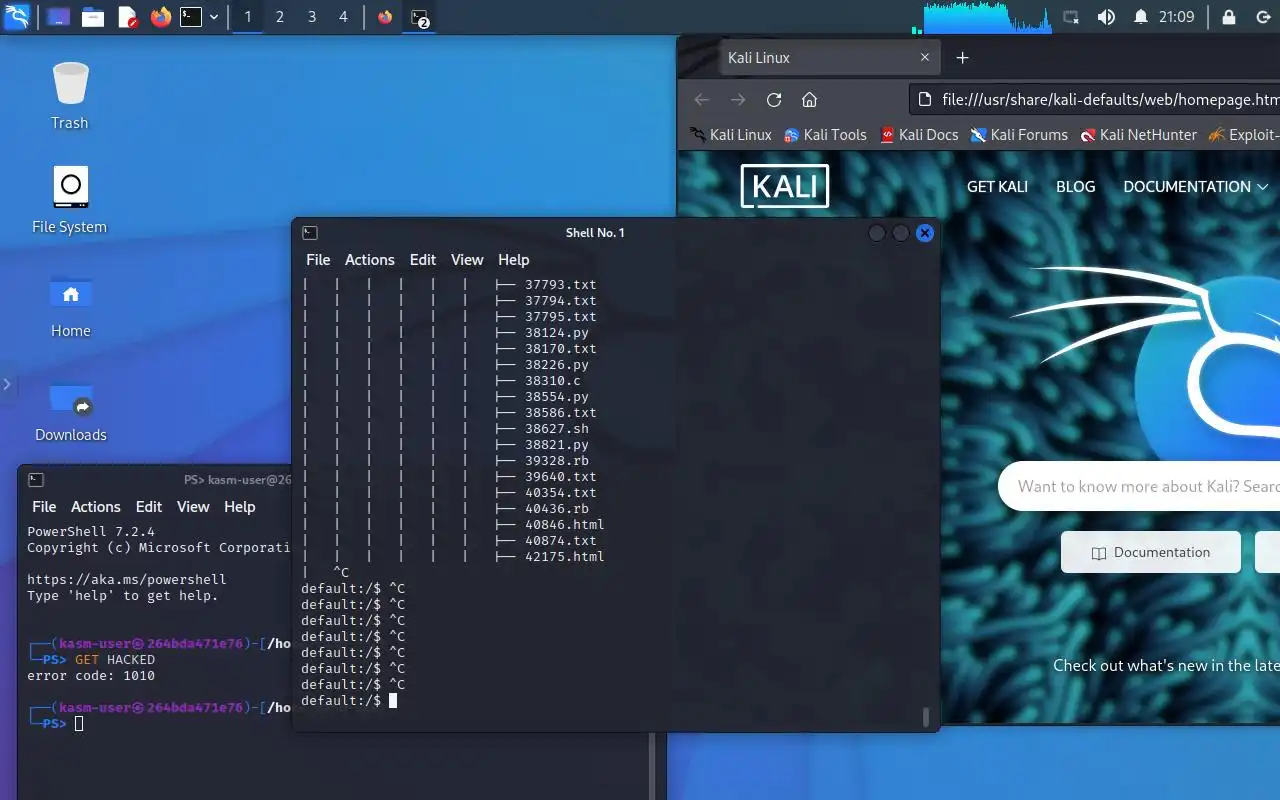Open the notifications bell icon
This screenshot has height=800, width=1280.
tap(1140, 17)
